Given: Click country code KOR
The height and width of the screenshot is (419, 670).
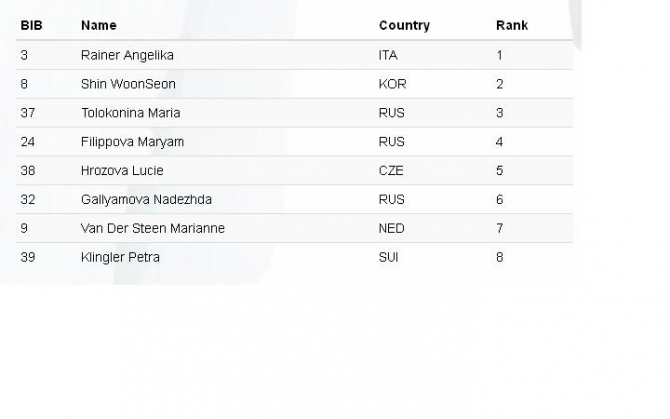Looking at the screenshot, I should pyautogui.click(x=392, y=84).
